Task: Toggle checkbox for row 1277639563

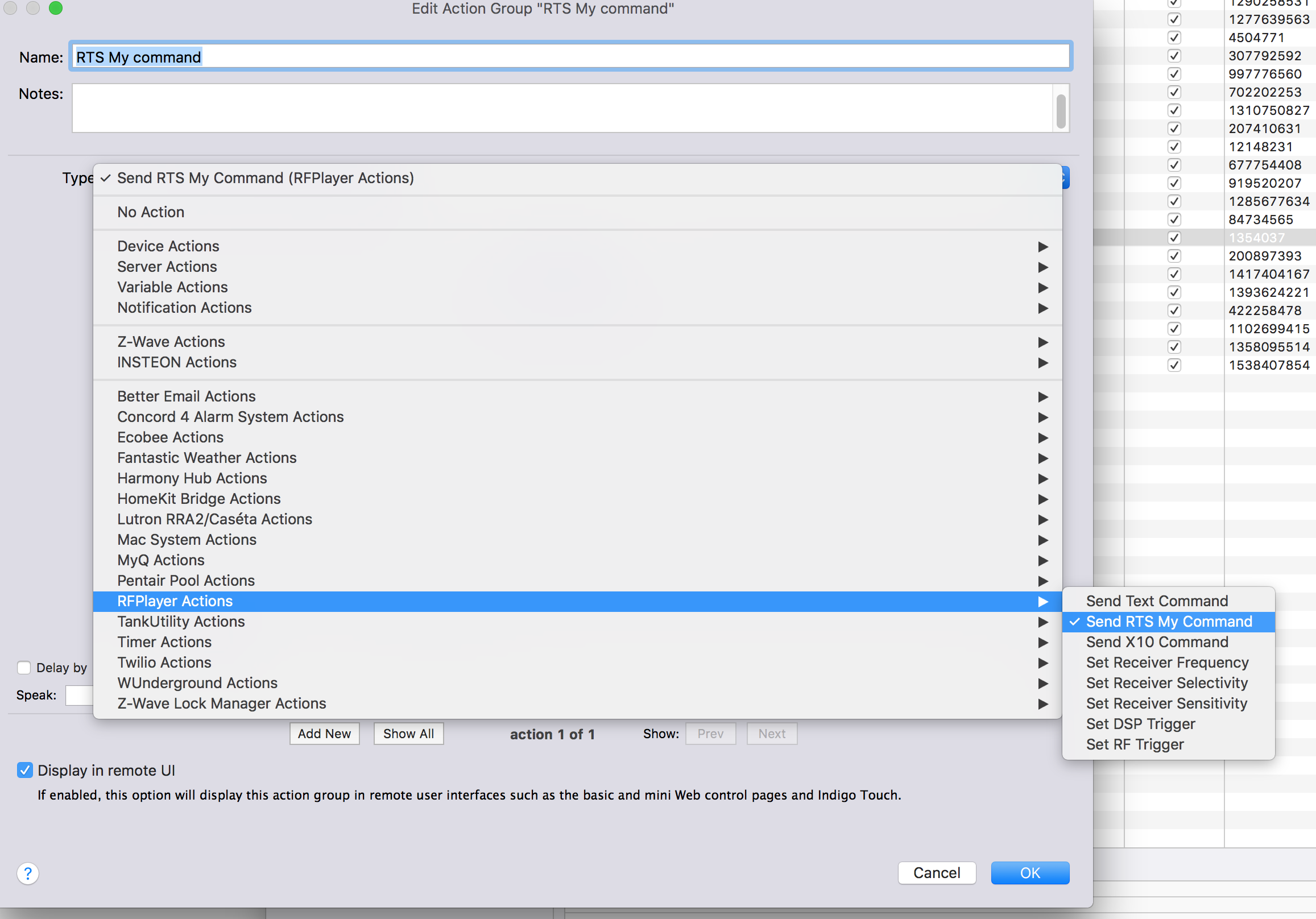Action: click(1174, 19)
